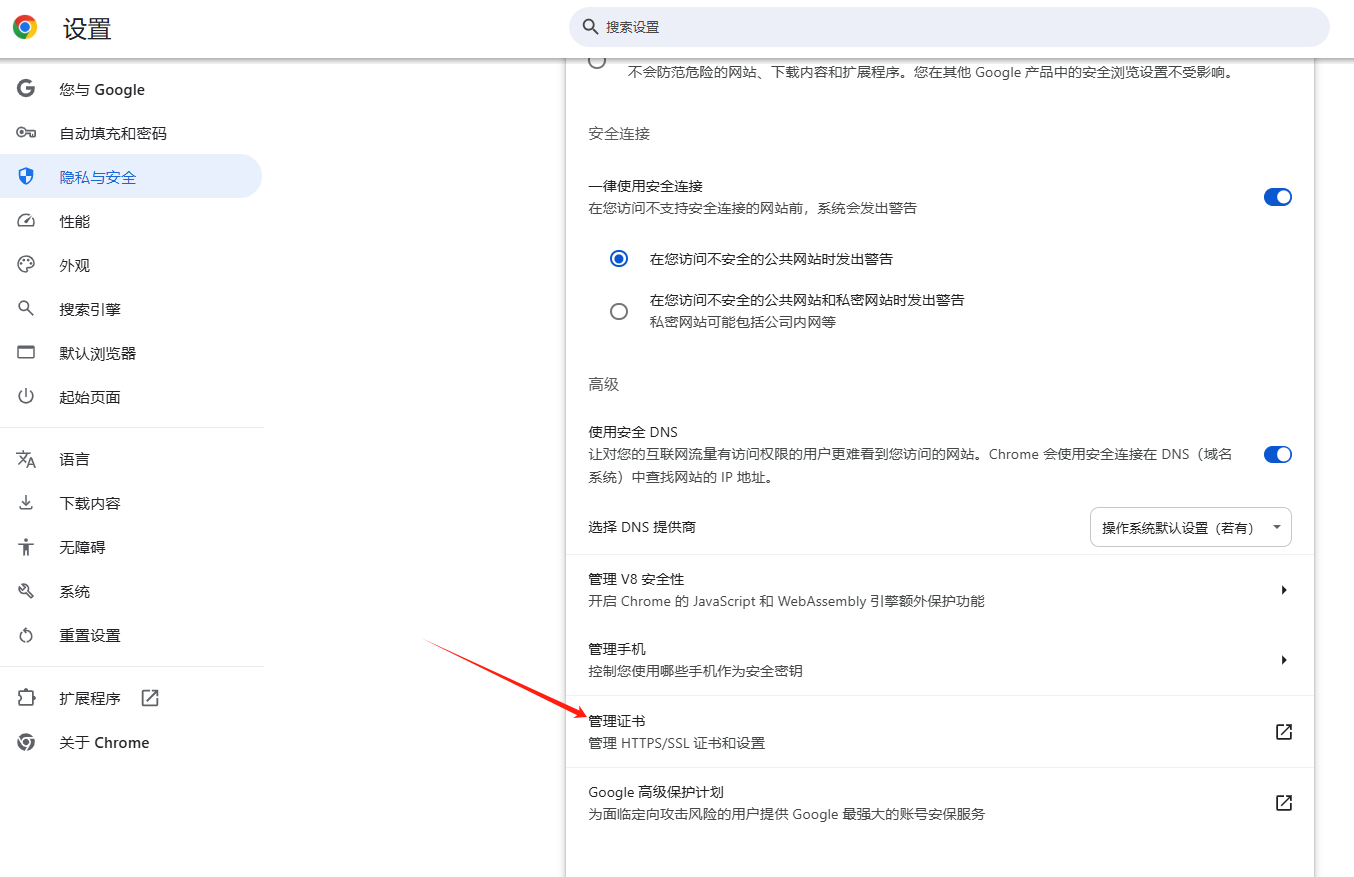Click the reset icon for 重置设置

click(x=26, y=635)
